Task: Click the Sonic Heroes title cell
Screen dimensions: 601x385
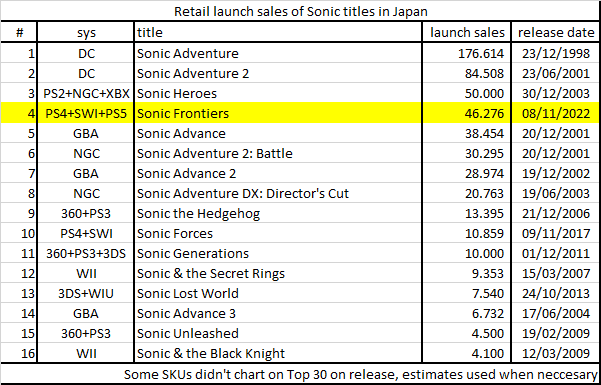Action: [x=278, y=93]
